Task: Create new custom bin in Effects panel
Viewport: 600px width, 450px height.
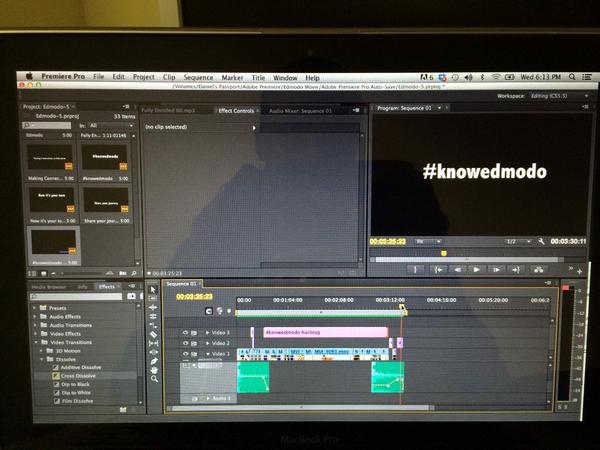Action: click(123, 409)
